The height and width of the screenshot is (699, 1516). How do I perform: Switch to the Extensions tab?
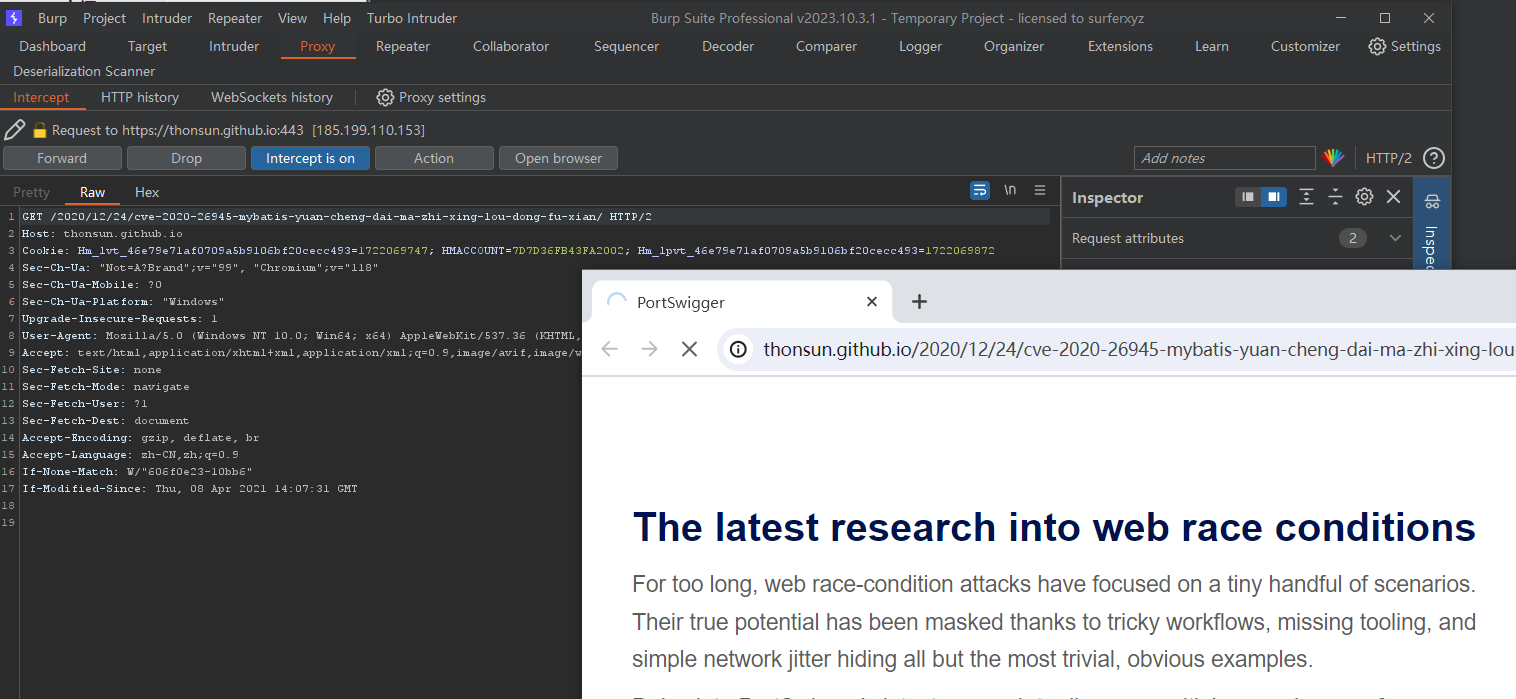pos(1120,46)
